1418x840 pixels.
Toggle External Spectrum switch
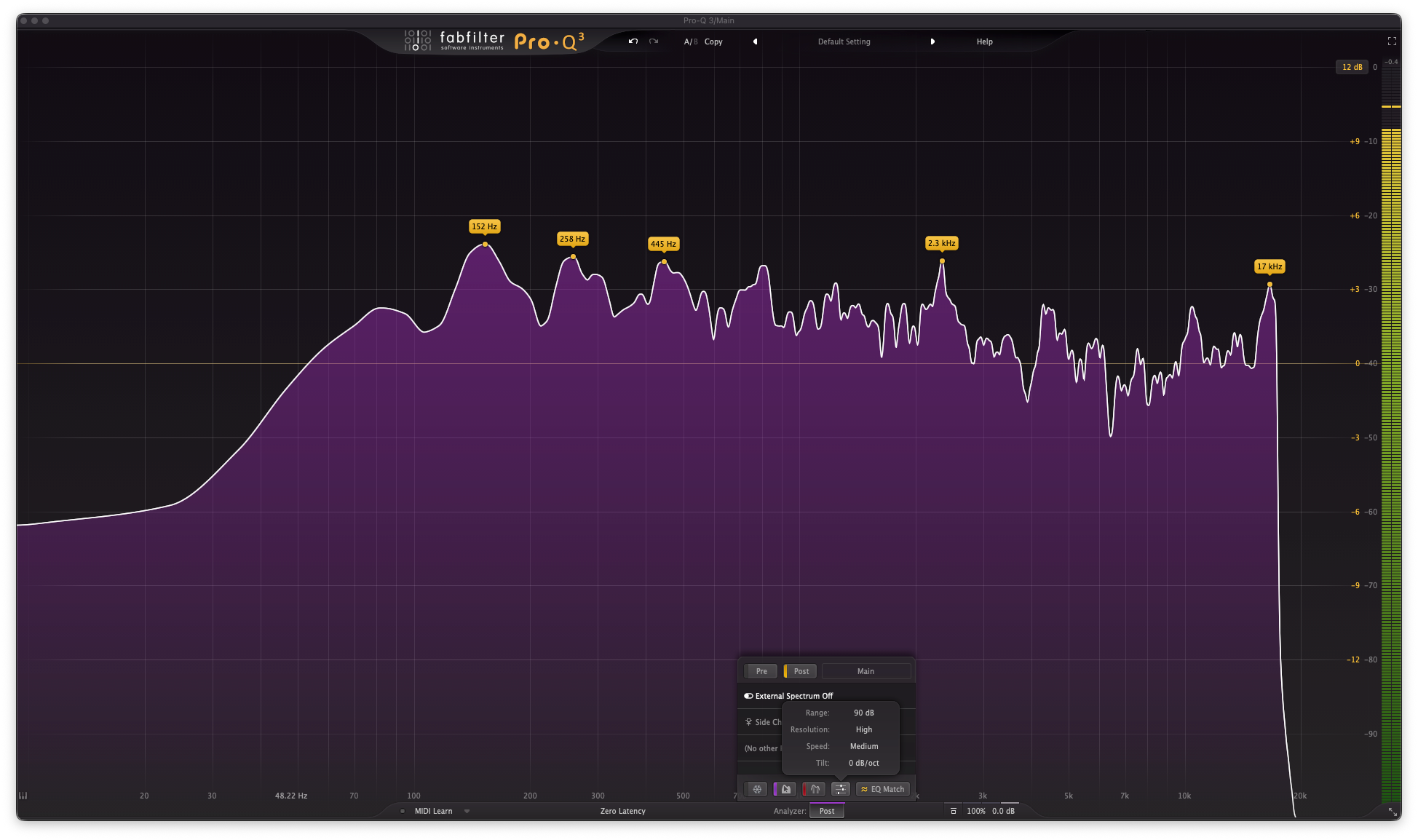[x=748, y=696]
